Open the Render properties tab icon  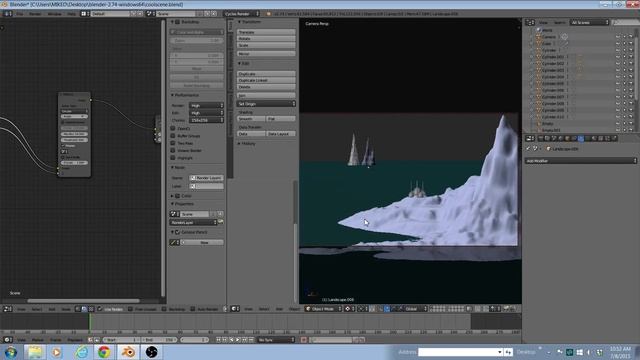coord(541,139)
